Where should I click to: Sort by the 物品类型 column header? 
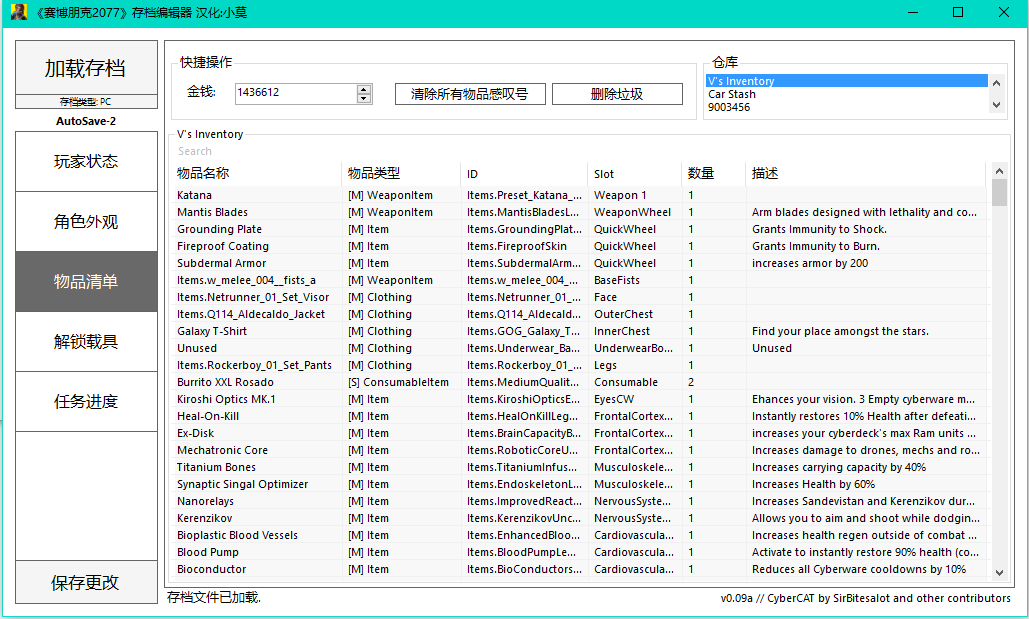(x=400, y=174)
